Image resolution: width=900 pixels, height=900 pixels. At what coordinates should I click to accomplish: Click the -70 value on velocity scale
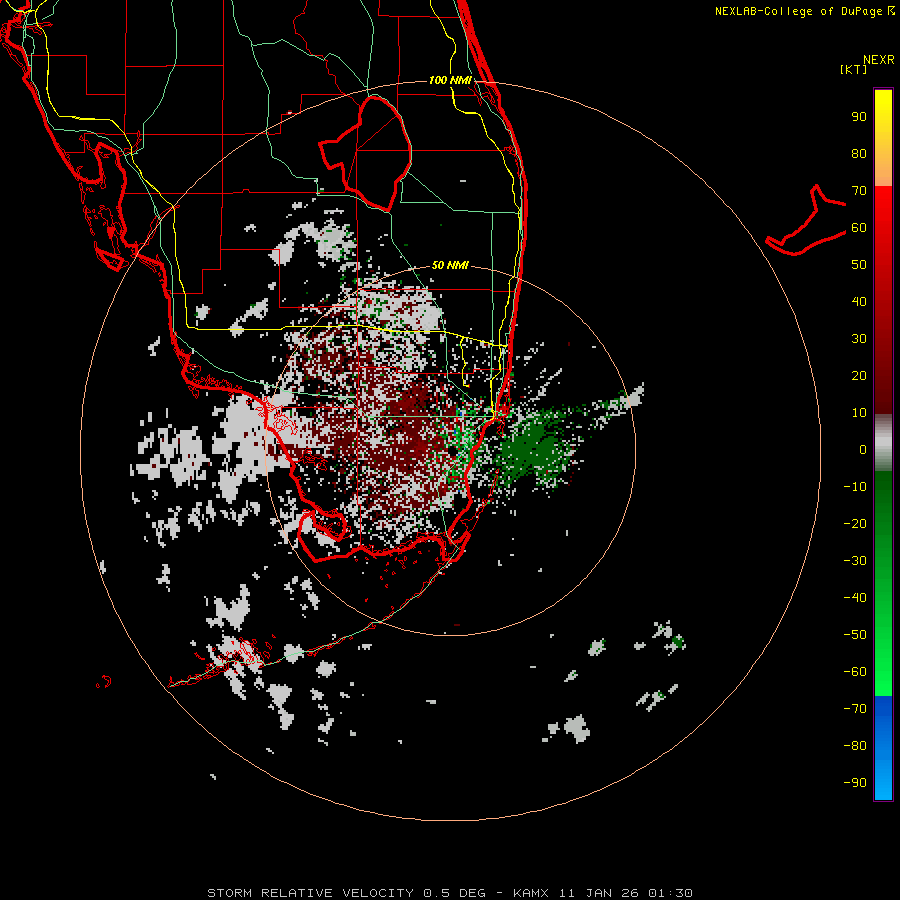coord(855,709)
